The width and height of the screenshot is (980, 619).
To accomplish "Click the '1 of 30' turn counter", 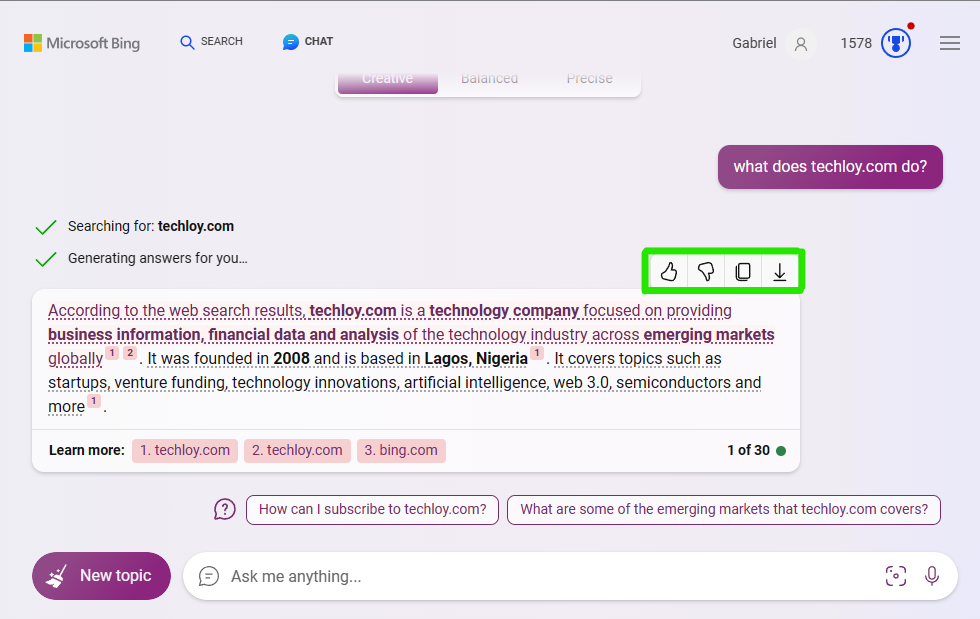I will pos(748,450).
